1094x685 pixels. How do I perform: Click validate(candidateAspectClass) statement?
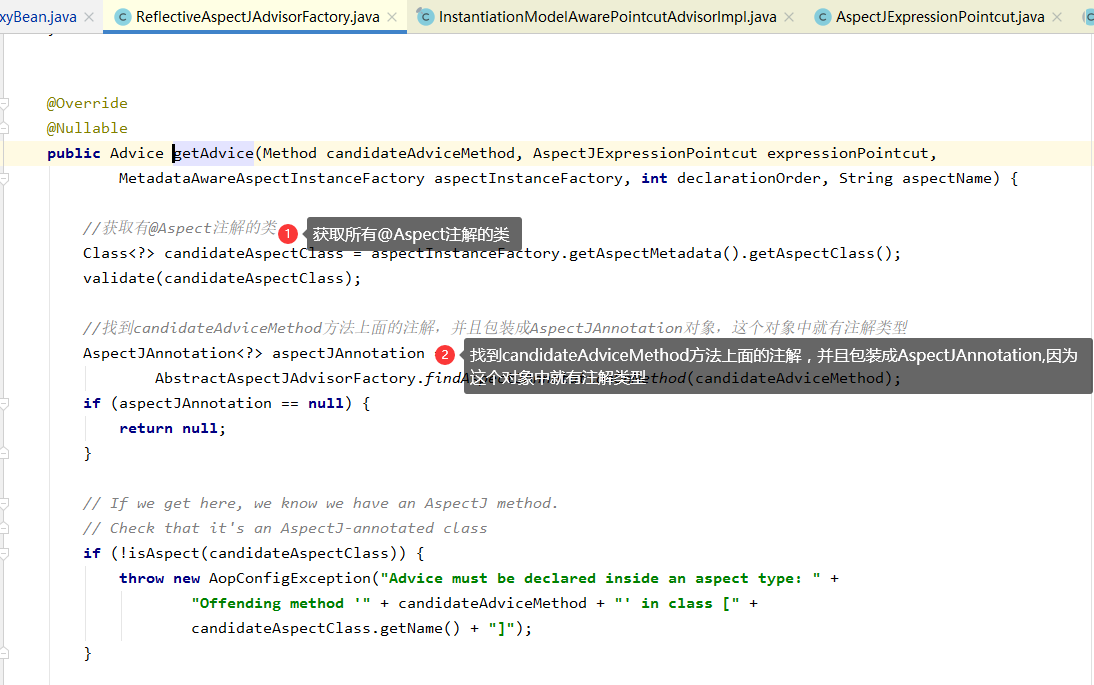[222, 278]
